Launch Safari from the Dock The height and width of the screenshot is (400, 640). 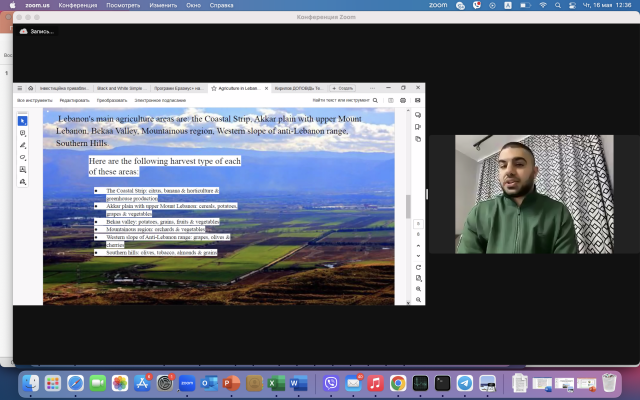click(x=76, y=383)
